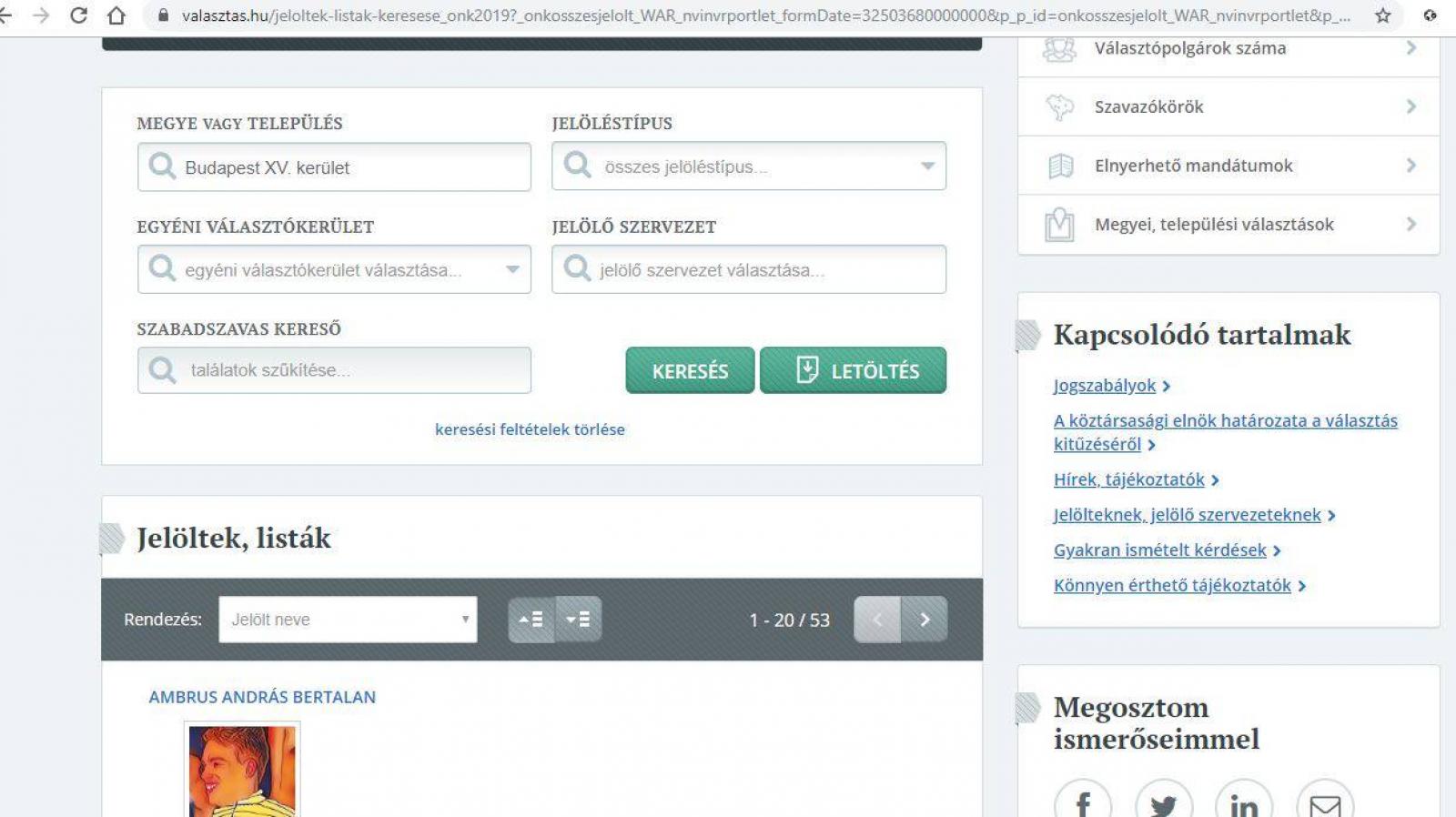Screen dimensions: 1456x817
Task: Click keresési feltételek törlése link
Action: (530, 429)
